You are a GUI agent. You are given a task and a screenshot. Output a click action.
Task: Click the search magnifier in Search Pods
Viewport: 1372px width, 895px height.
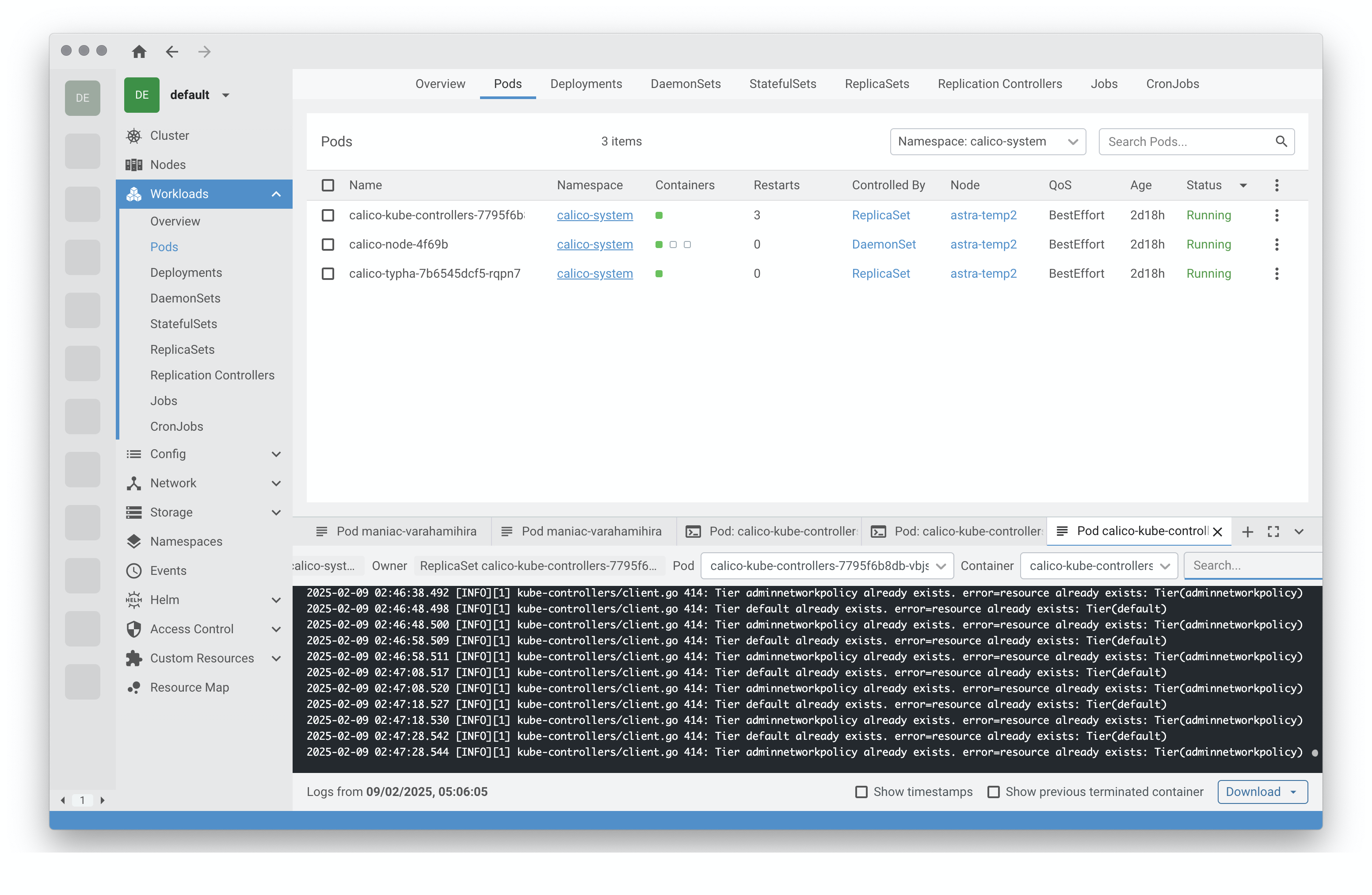[1281, 142]
